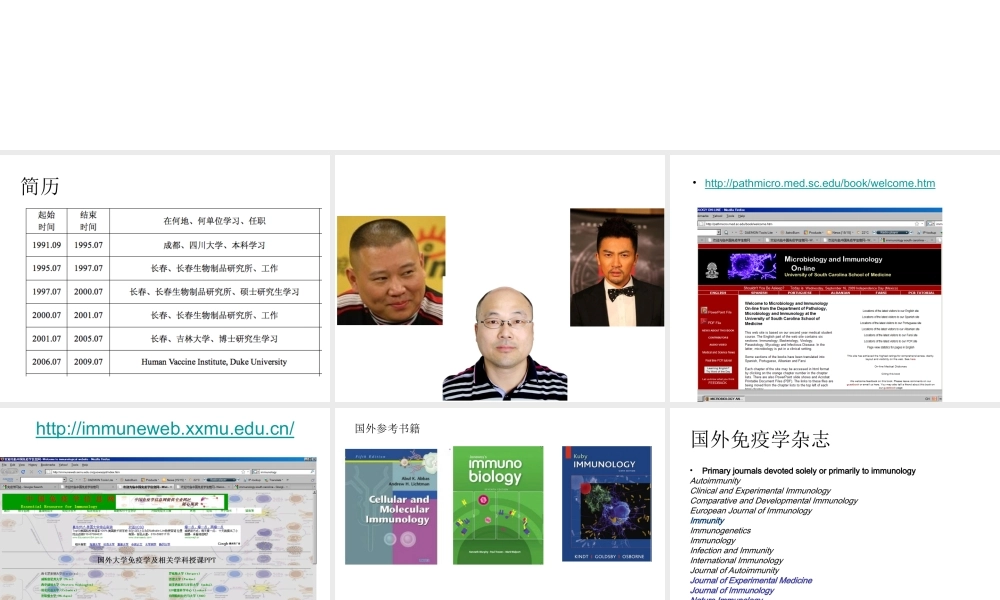Click the Kuby Immunology book cover thumbnail

[608, 505]
